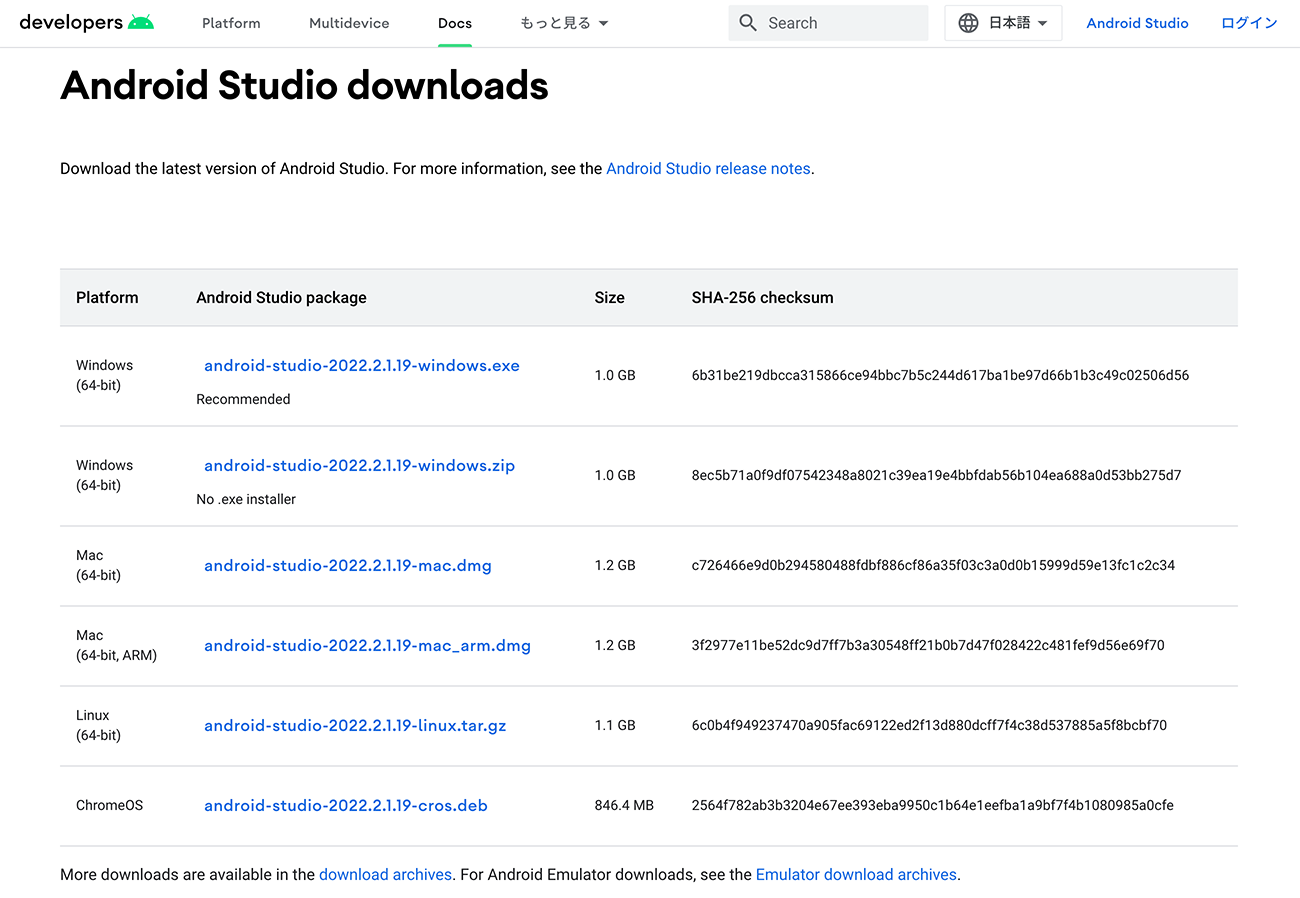
Task: Click the Android developers logo
Action: (x=87, y=22)
